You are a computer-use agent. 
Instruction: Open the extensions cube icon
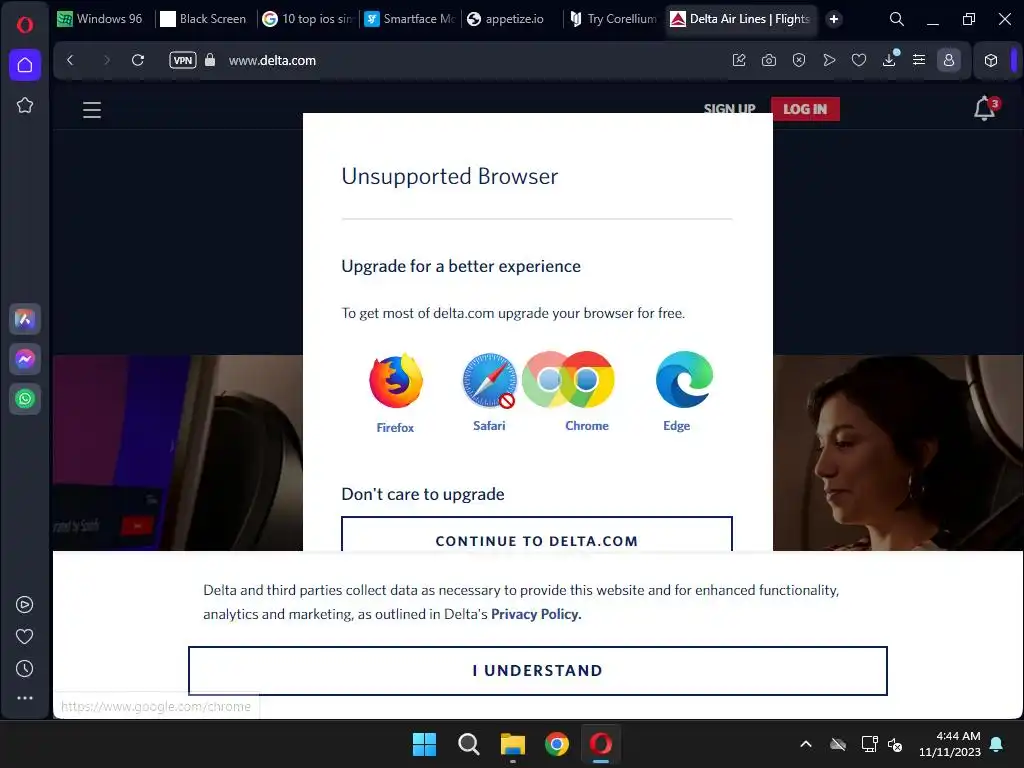click(x=991, y=60)
